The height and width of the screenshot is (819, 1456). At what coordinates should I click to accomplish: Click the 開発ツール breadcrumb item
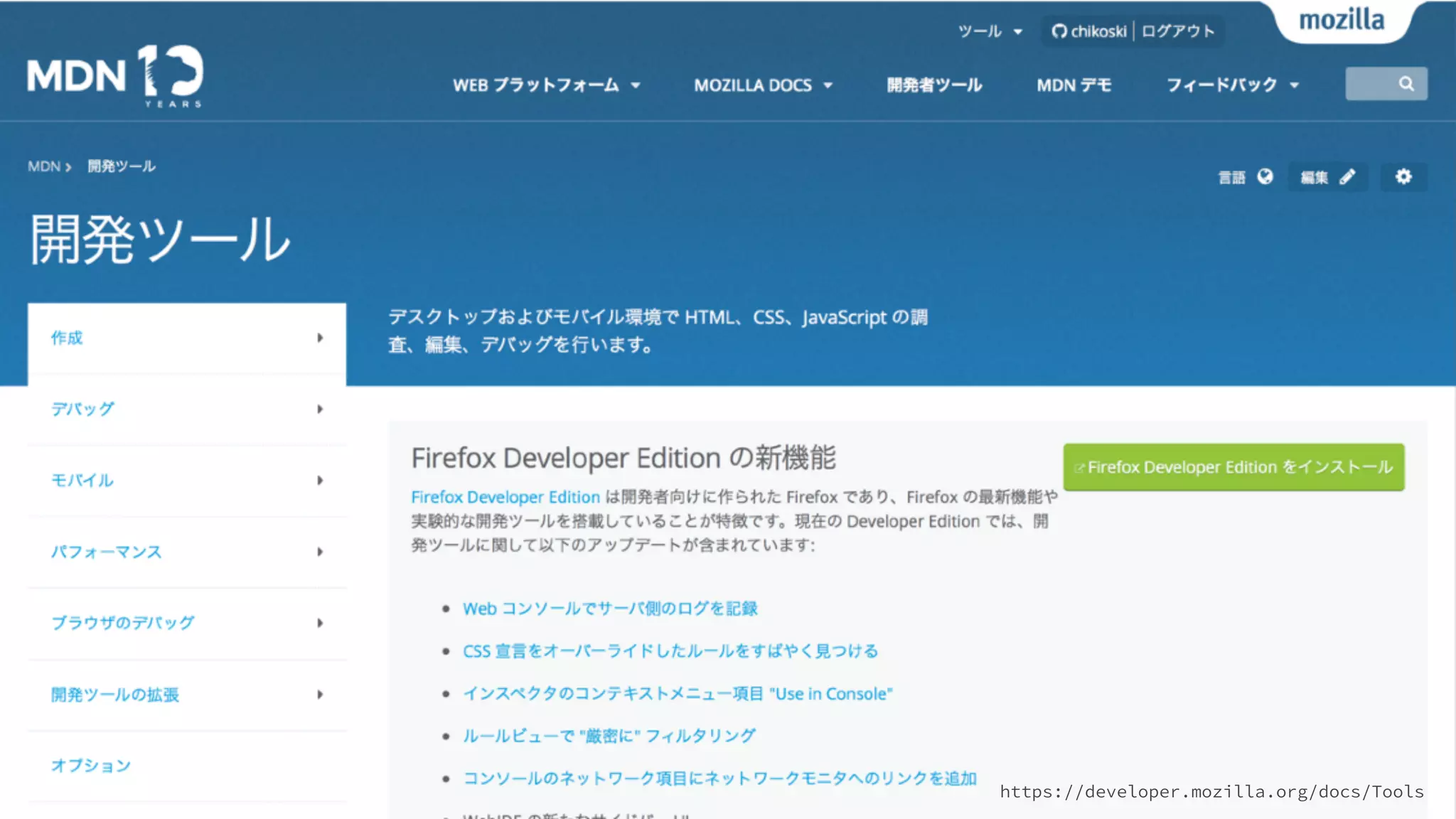pyautogui.click(x=122, y=166)
